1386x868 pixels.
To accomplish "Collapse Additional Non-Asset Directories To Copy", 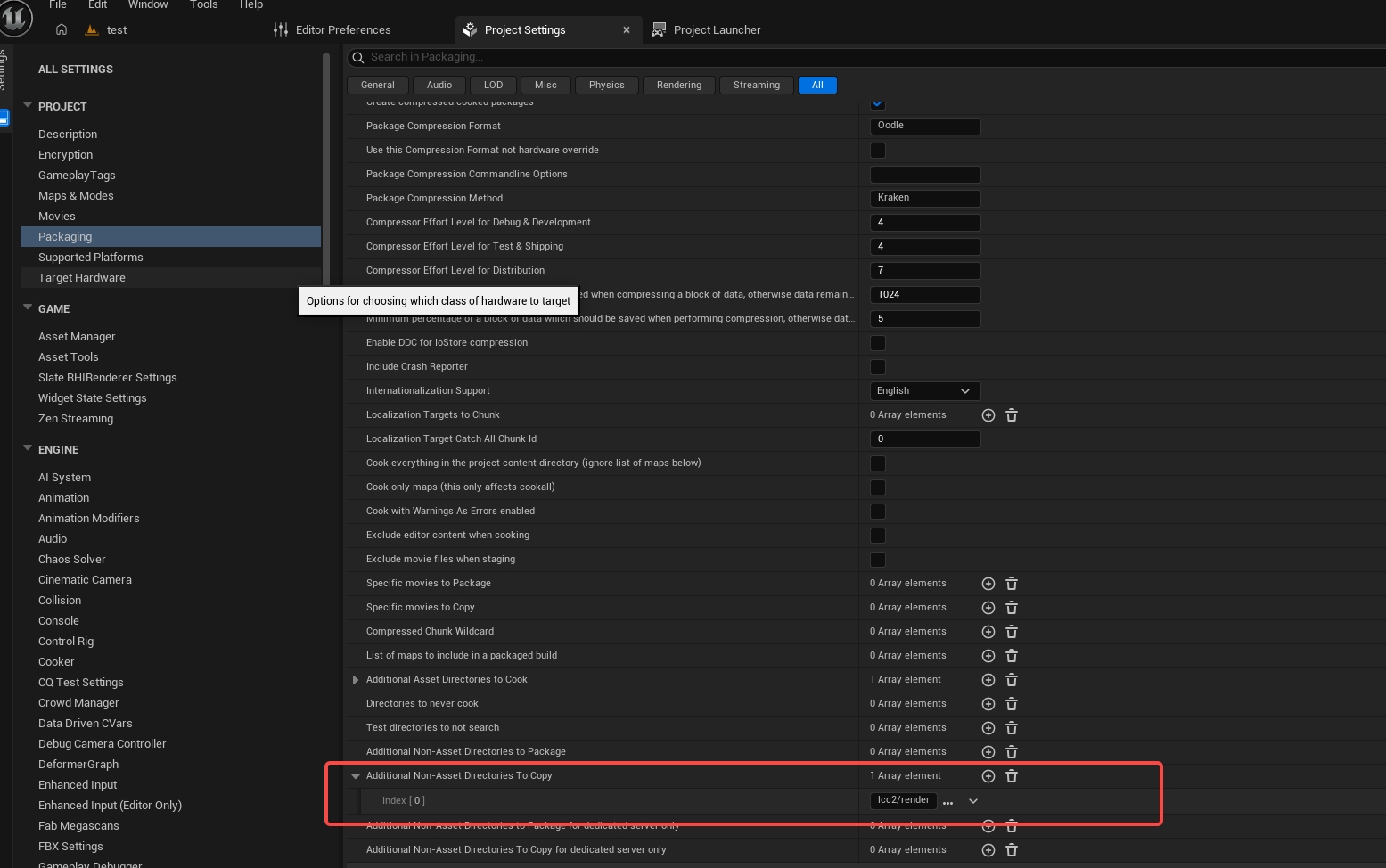I will (x=356, y=776).
